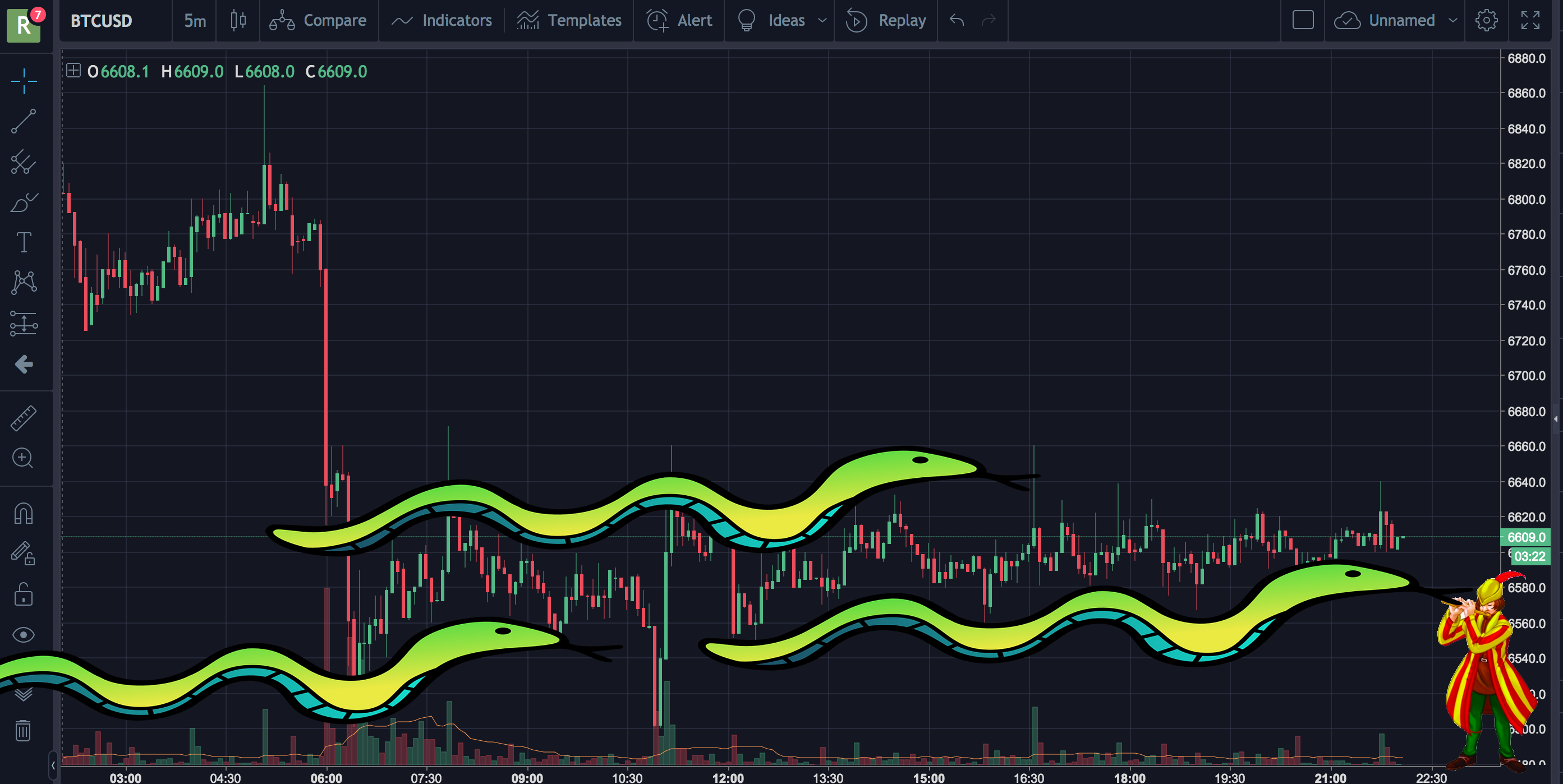Screen dimensions: 1563x784
Task: Collapse the left drawing toolbar
Action: coord(53,765)
